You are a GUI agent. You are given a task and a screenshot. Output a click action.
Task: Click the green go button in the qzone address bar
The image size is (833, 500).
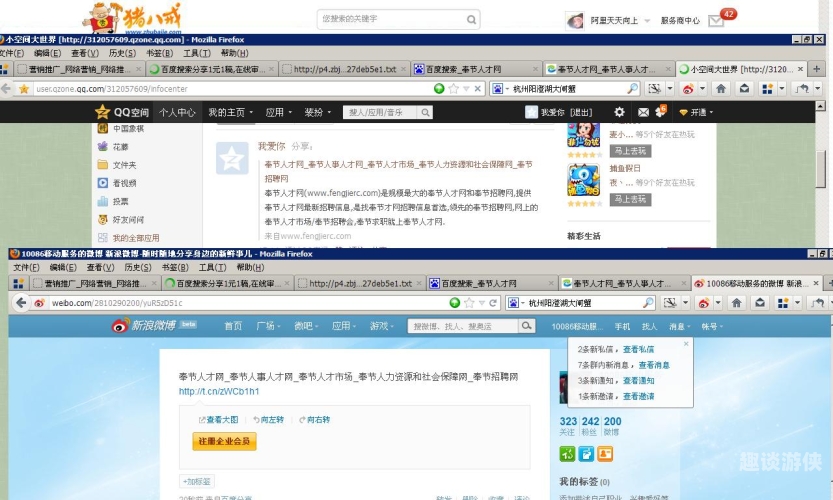coord(439,89)
